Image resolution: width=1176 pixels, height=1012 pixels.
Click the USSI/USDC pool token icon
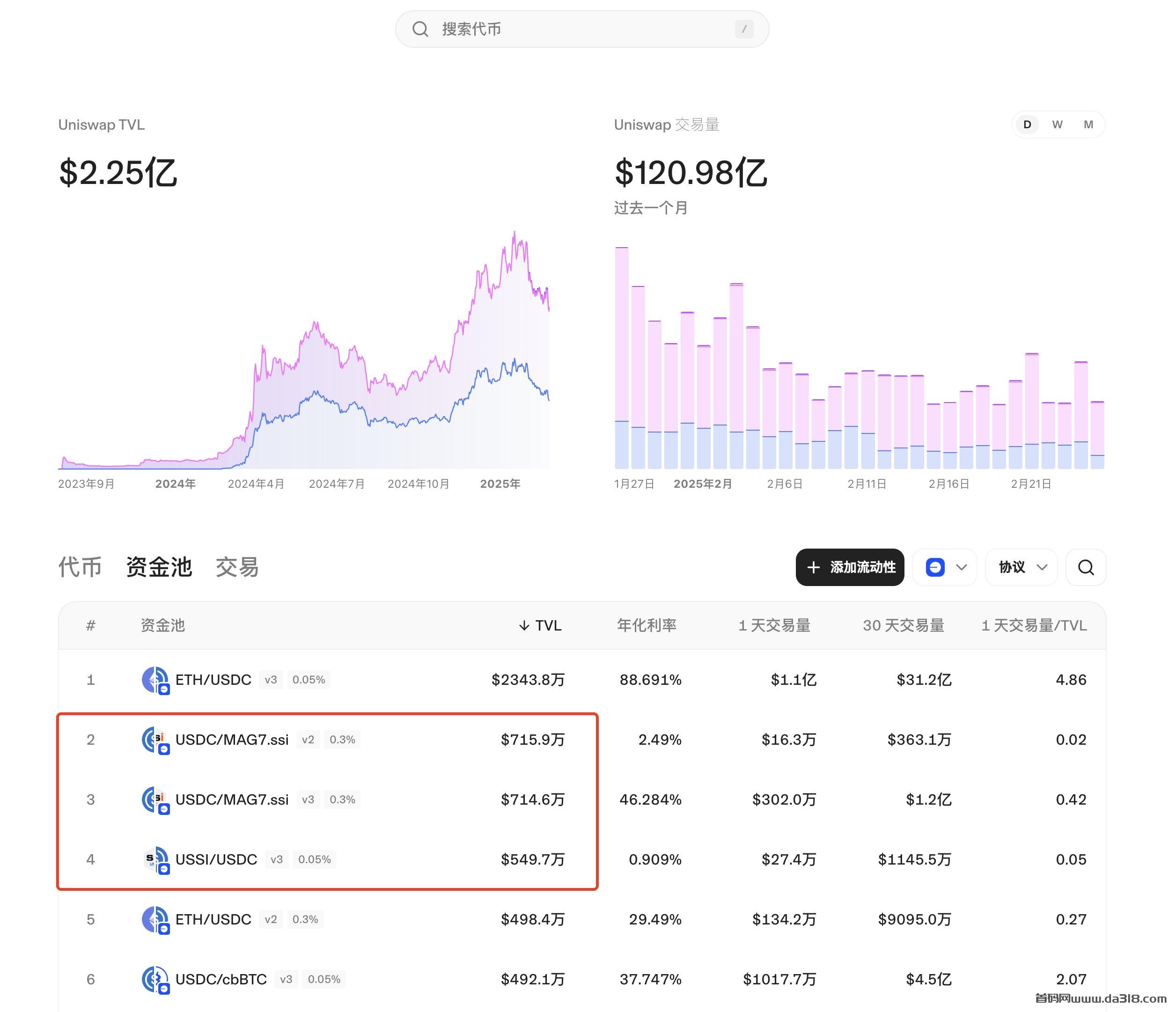[155, 859]
